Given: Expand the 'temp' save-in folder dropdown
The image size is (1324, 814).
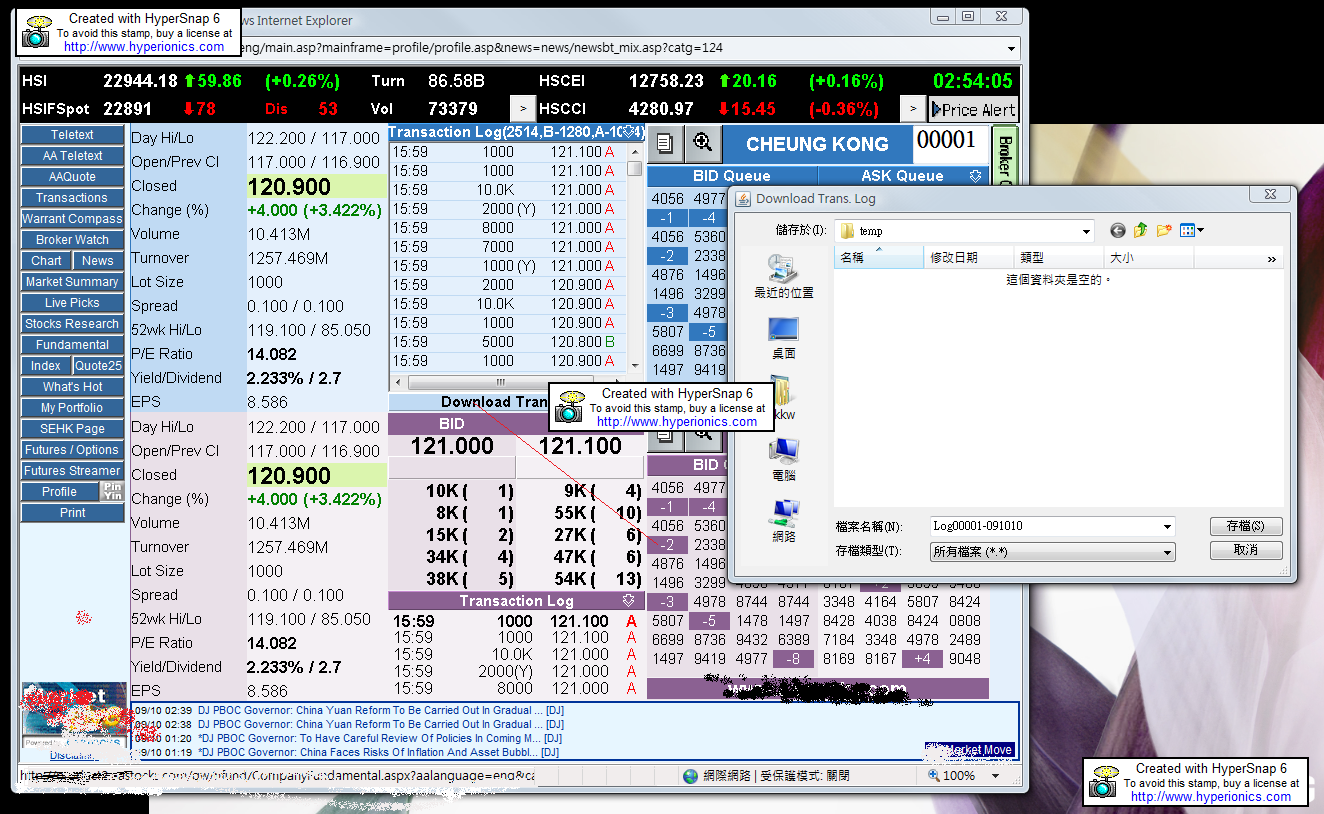Looking at the screenshot, I should click(x=1086, y=232).
